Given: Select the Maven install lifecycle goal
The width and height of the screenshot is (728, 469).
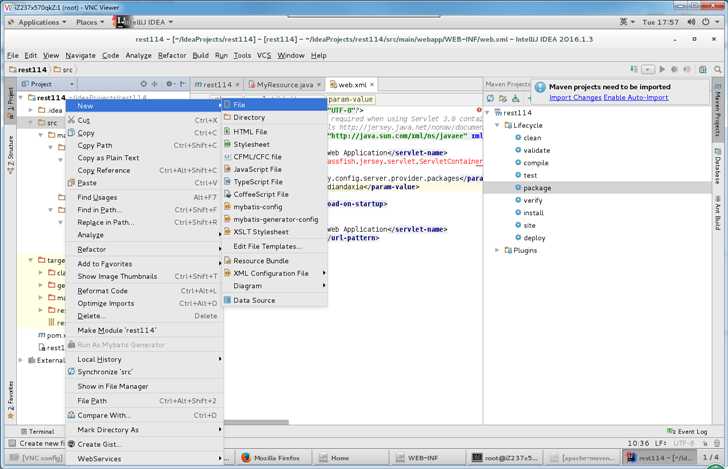Looking at the screenshot, I should (533, 213).
